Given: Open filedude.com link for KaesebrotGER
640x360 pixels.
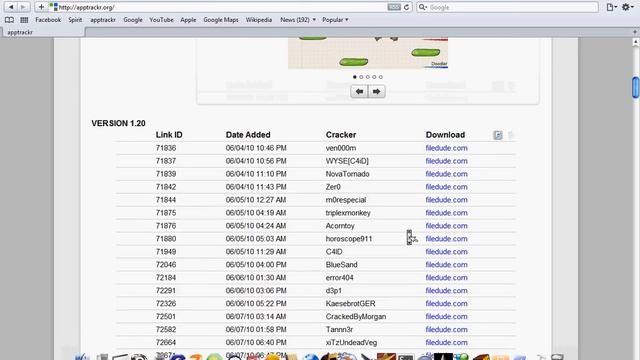Looking at the screenshot, I should point(447,304).
